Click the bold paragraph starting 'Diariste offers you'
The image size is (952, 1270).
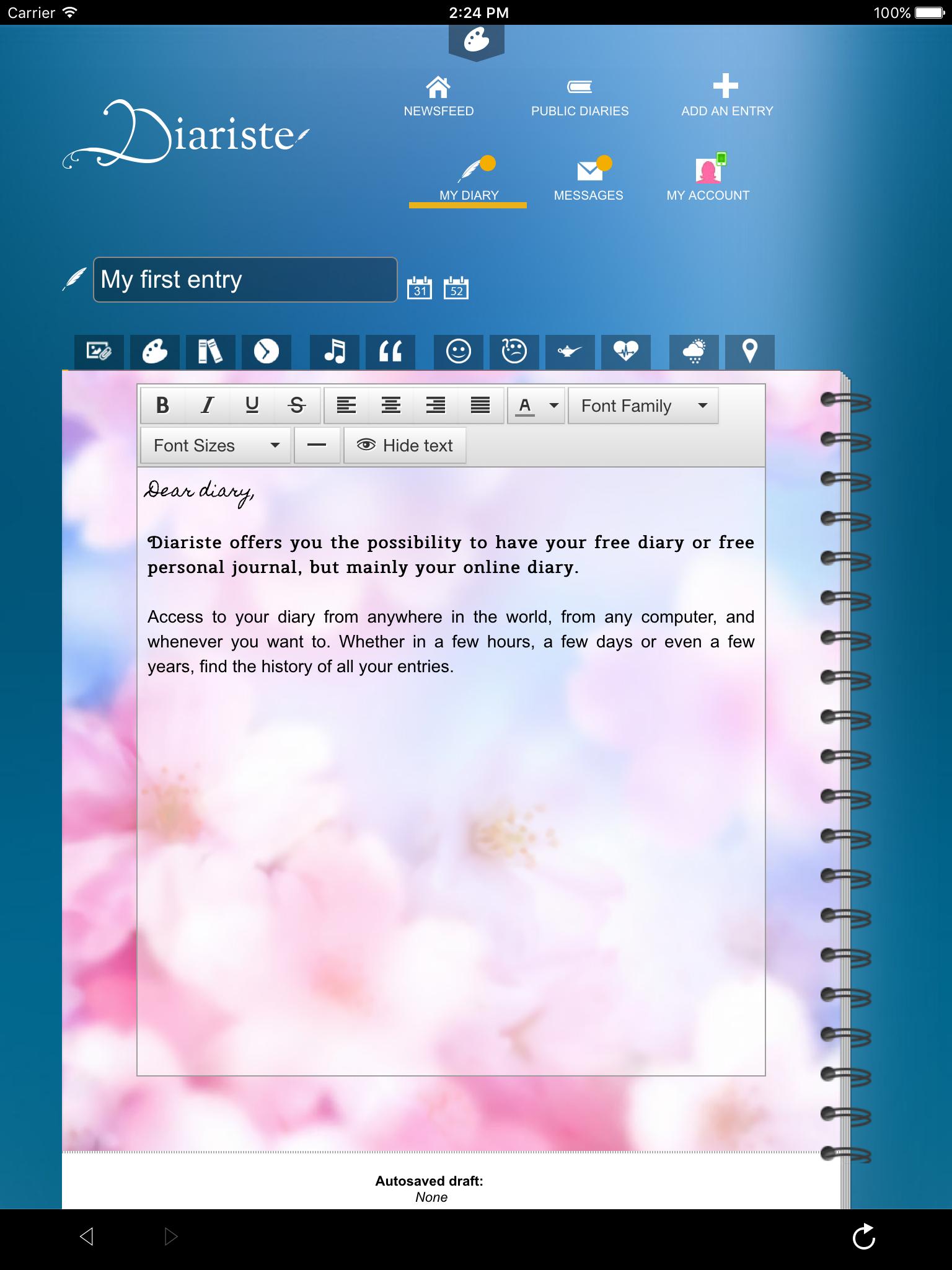pyautogui.click(x=451, y=554)
